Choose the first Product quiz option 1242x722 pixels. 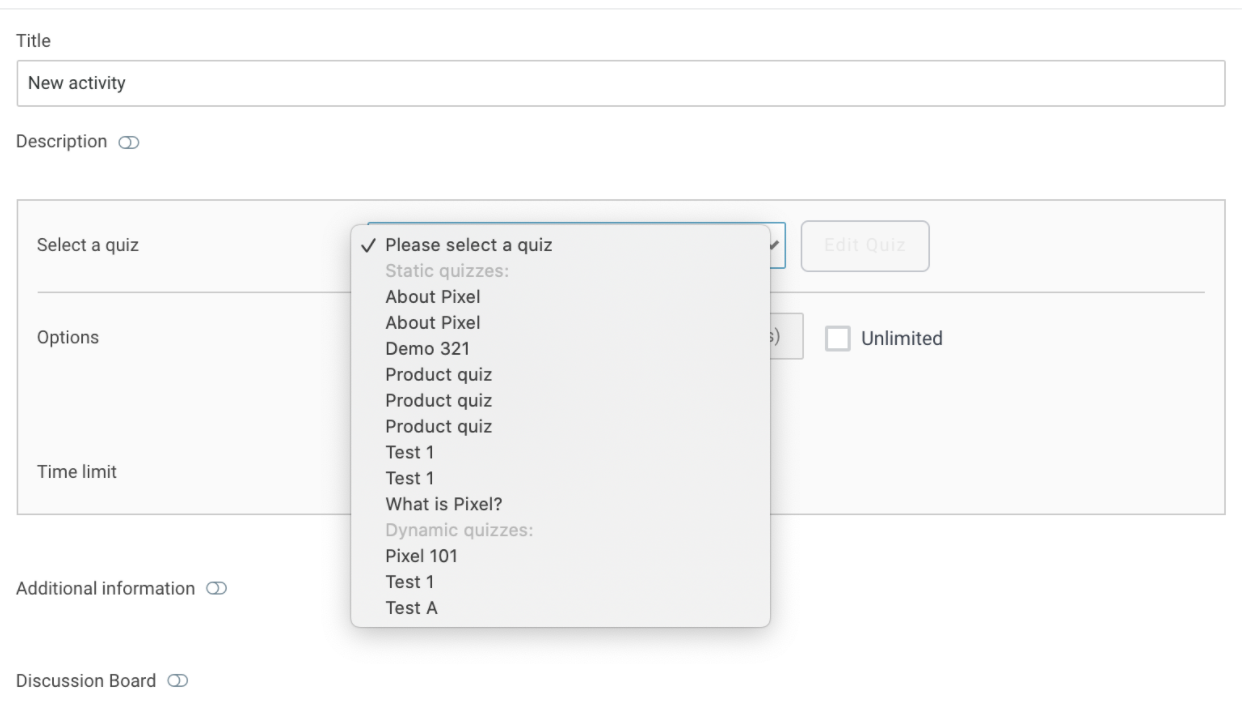pos(438,375)
